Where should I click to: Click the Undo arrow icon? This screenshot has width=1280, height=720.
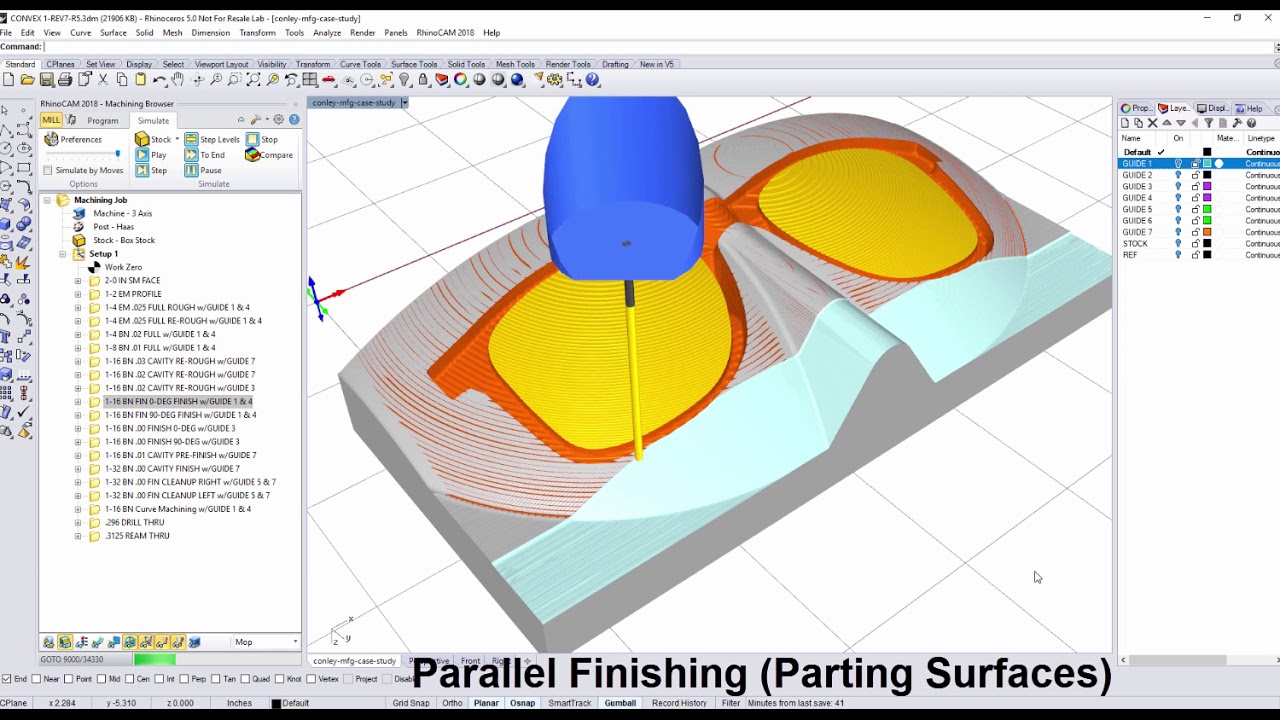160,80
